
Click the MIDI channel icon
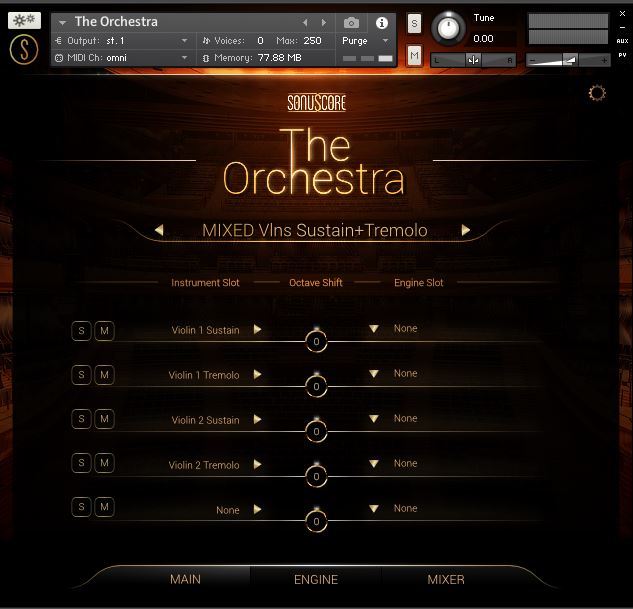tap(59, 58)
